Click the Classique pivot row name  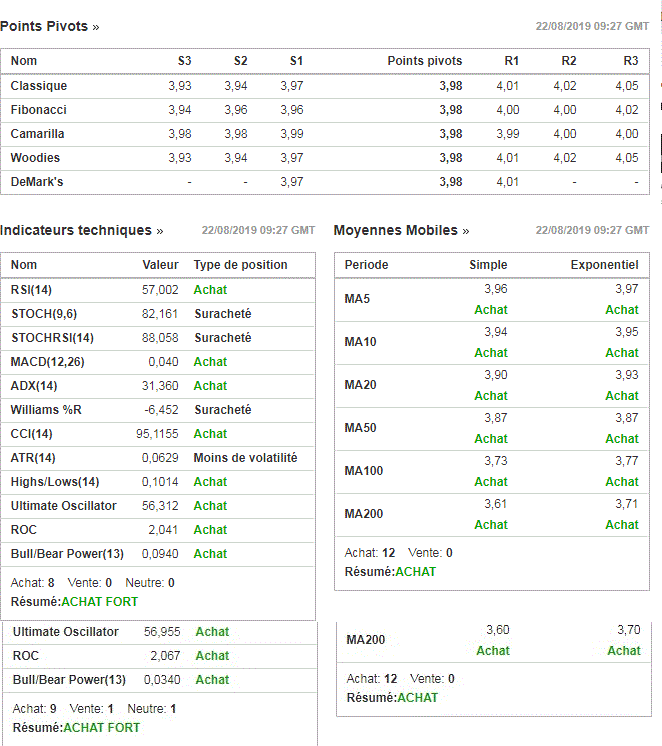pos(39,86)
